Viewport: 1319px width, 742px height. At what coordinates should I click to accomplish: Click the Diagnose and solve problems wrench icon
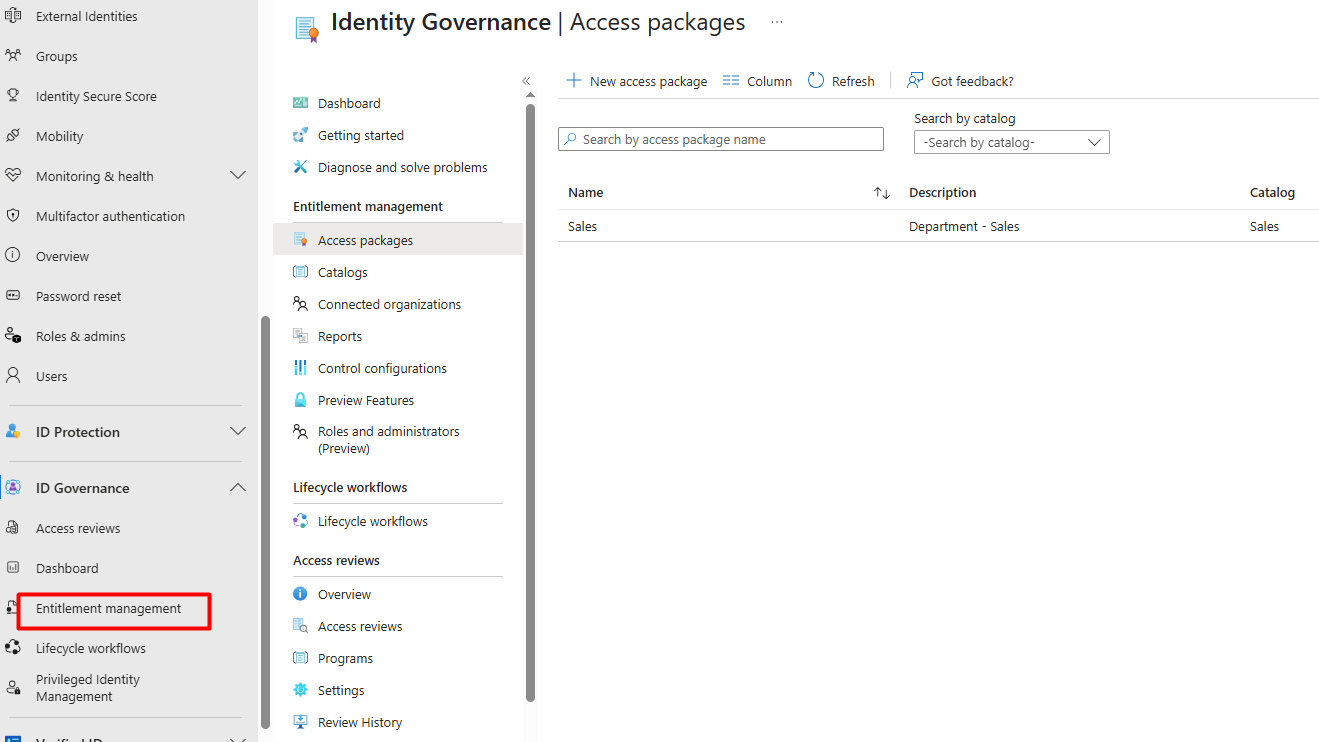tap(300, 167)
